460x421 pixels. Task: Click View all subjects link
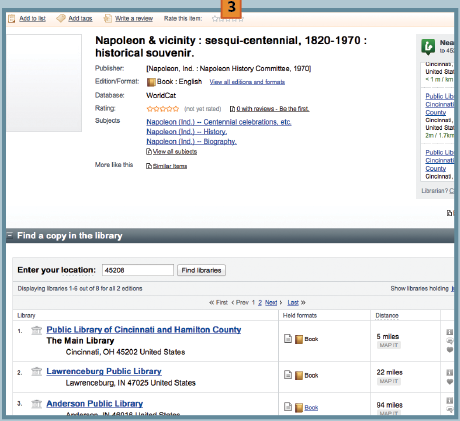pyautogui.click(x=175, y=152)
